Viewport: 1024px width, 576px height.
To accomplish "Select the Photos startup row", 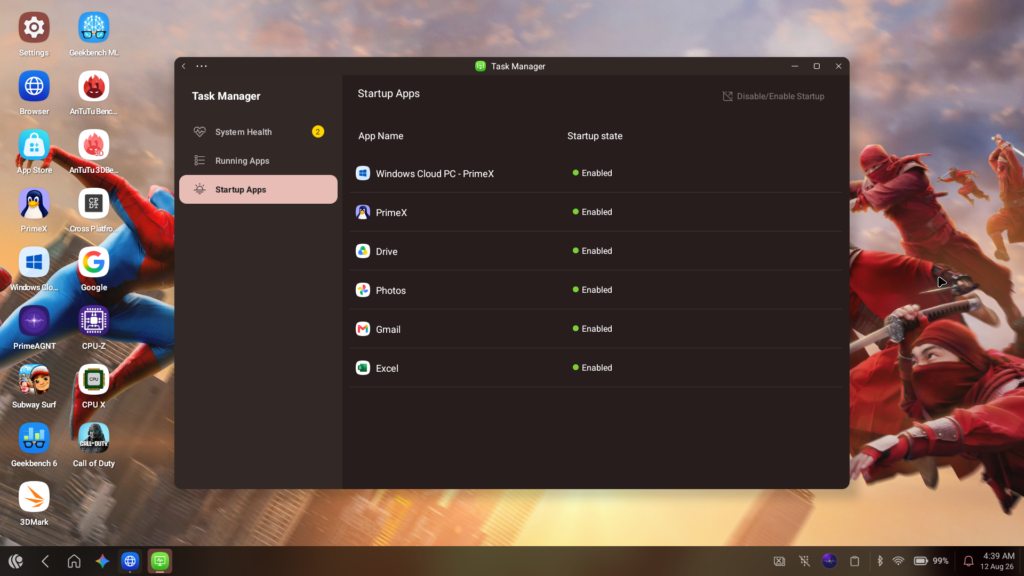I will coord(596,290).
